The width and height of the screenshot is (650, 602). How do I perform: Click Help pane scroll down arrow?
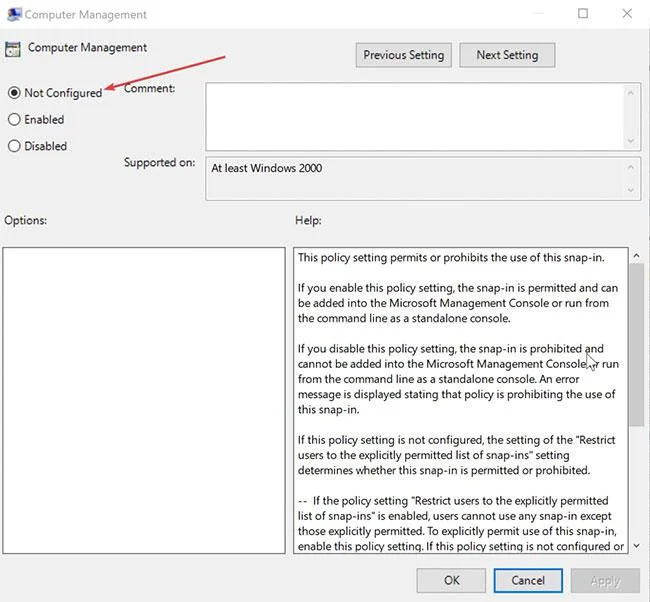(636, 546)
